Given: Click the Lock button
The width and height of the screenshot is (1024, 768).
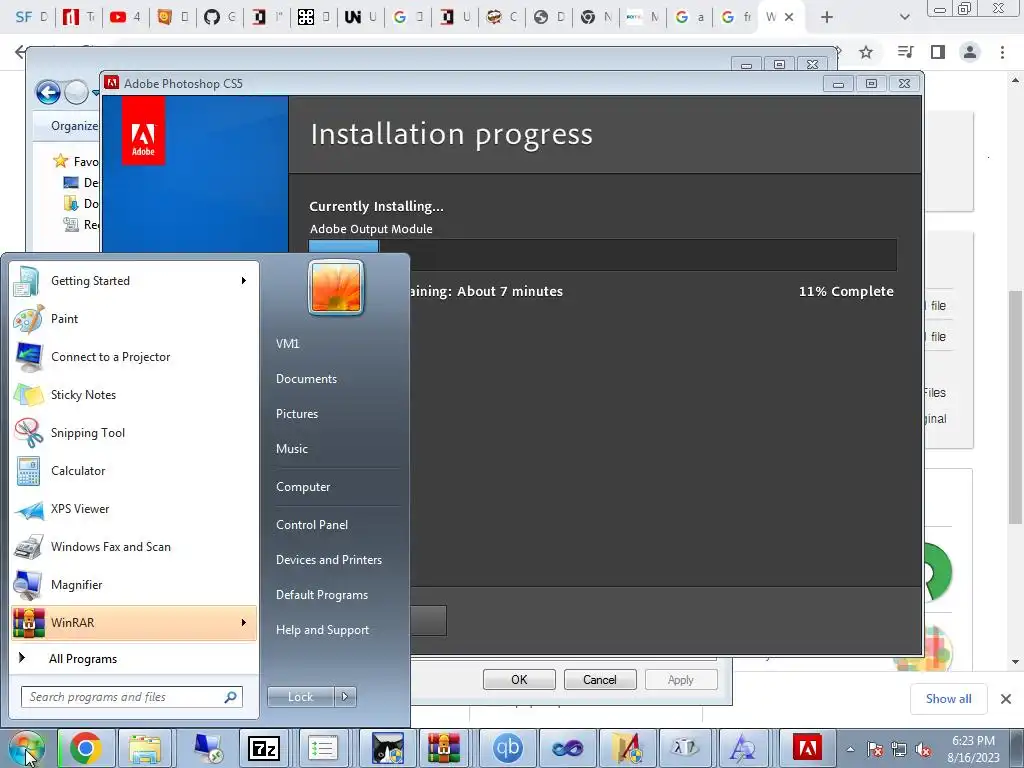Looking at the screenshot, I should tap(301, 697).
